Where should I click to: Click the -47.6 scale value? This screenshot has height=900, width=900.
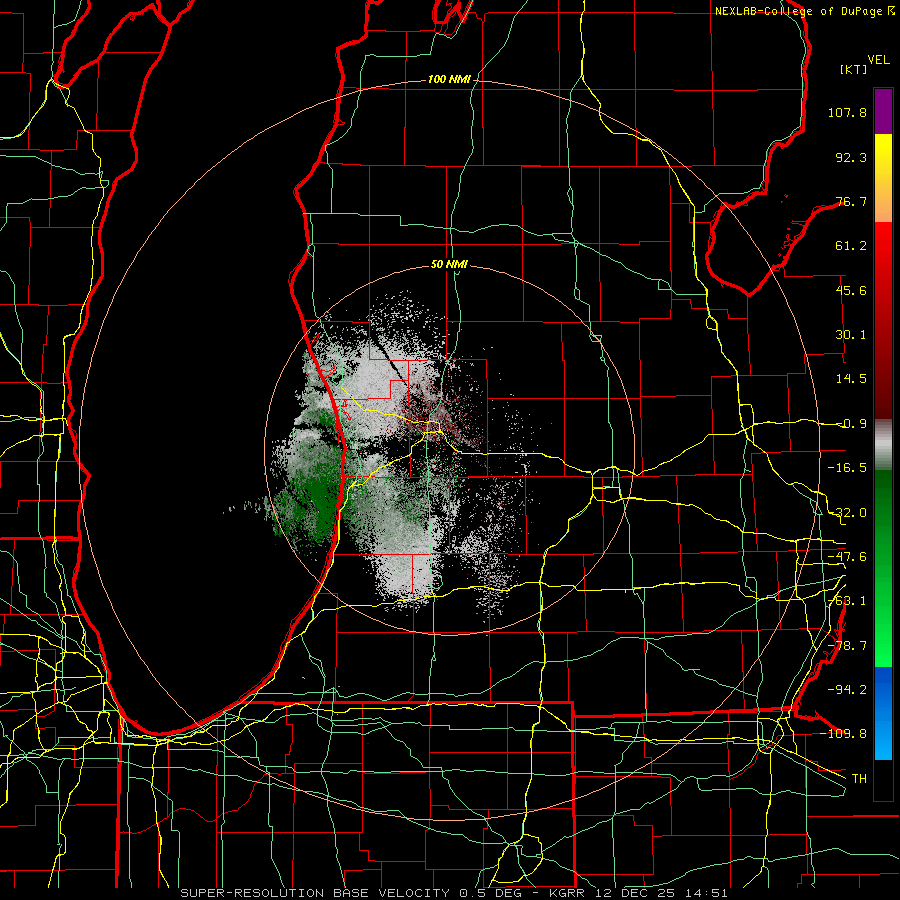tap(847, 557)
